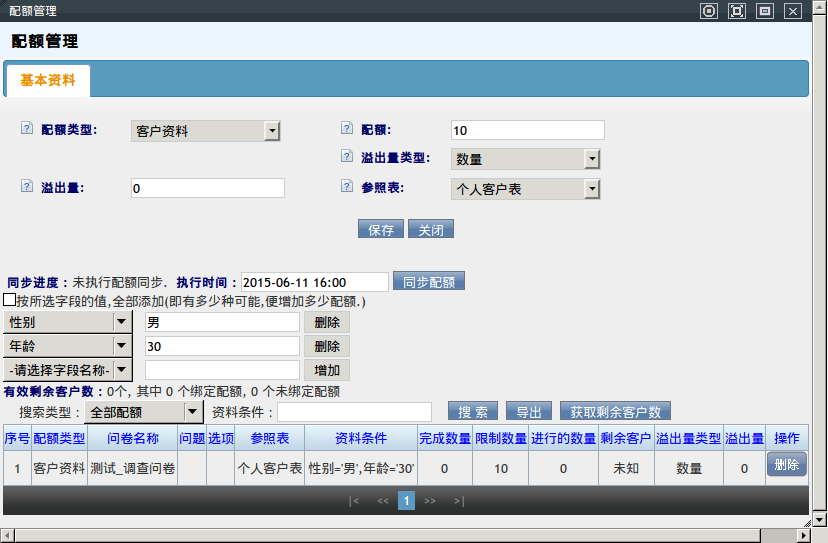
Task: Click the help icon next to 配额
Action: pyautogui.click(x=347, y=129)
